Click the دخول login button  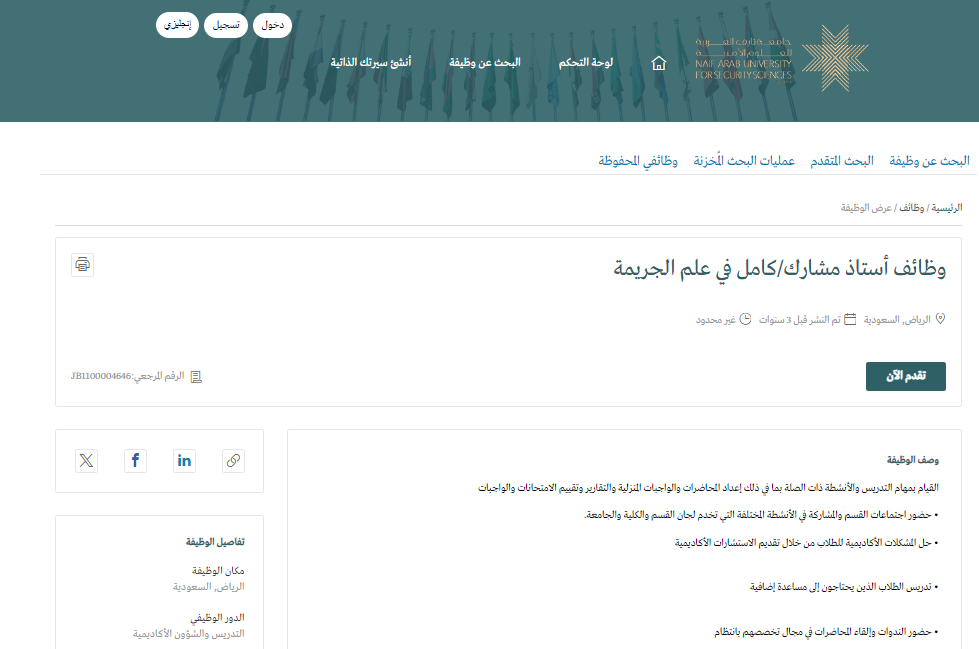click(272, 26)
